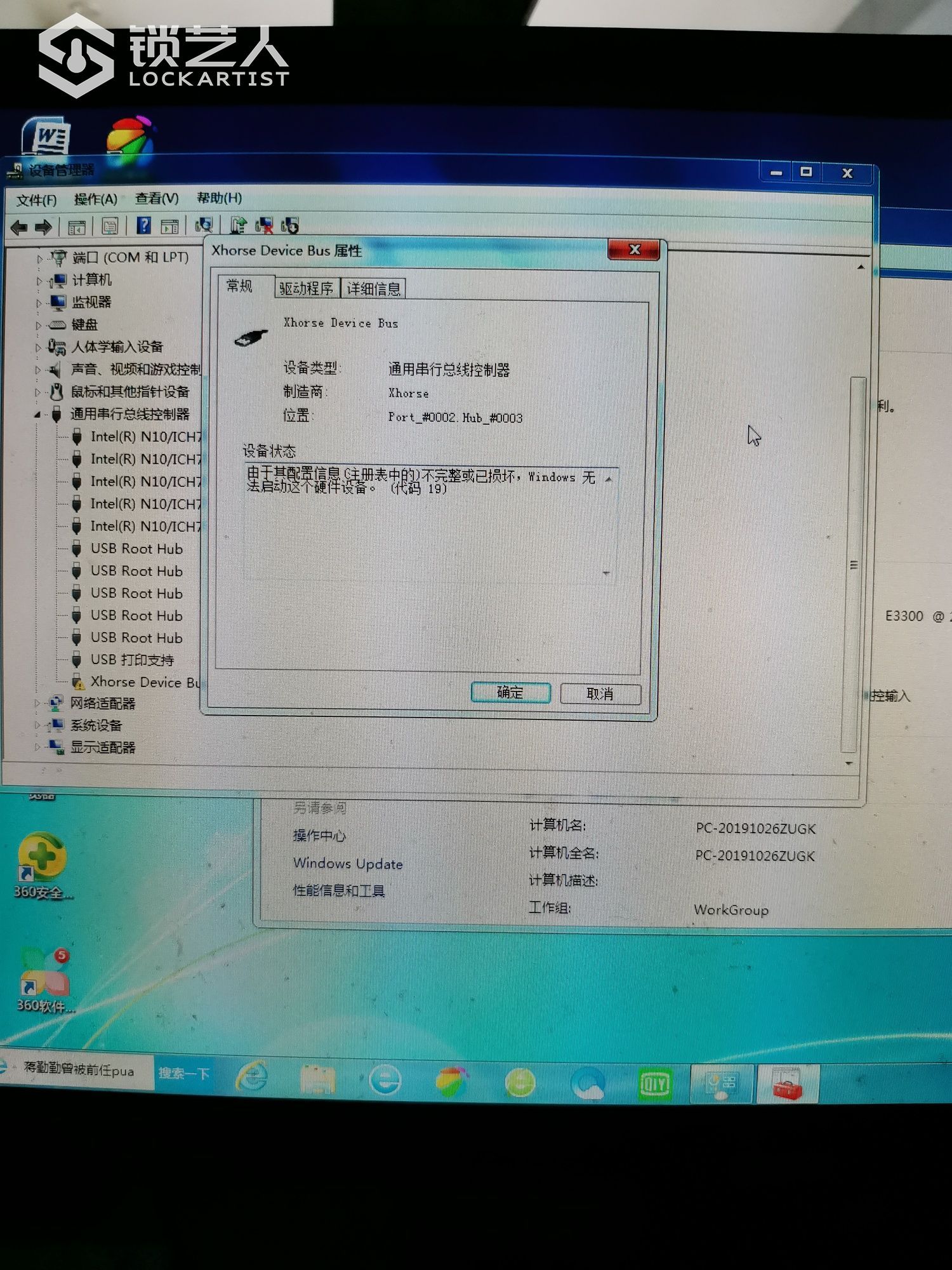
Task: Select the first Intel(R) N10/ICH7 controller entry
Action: tap(137, 436)
